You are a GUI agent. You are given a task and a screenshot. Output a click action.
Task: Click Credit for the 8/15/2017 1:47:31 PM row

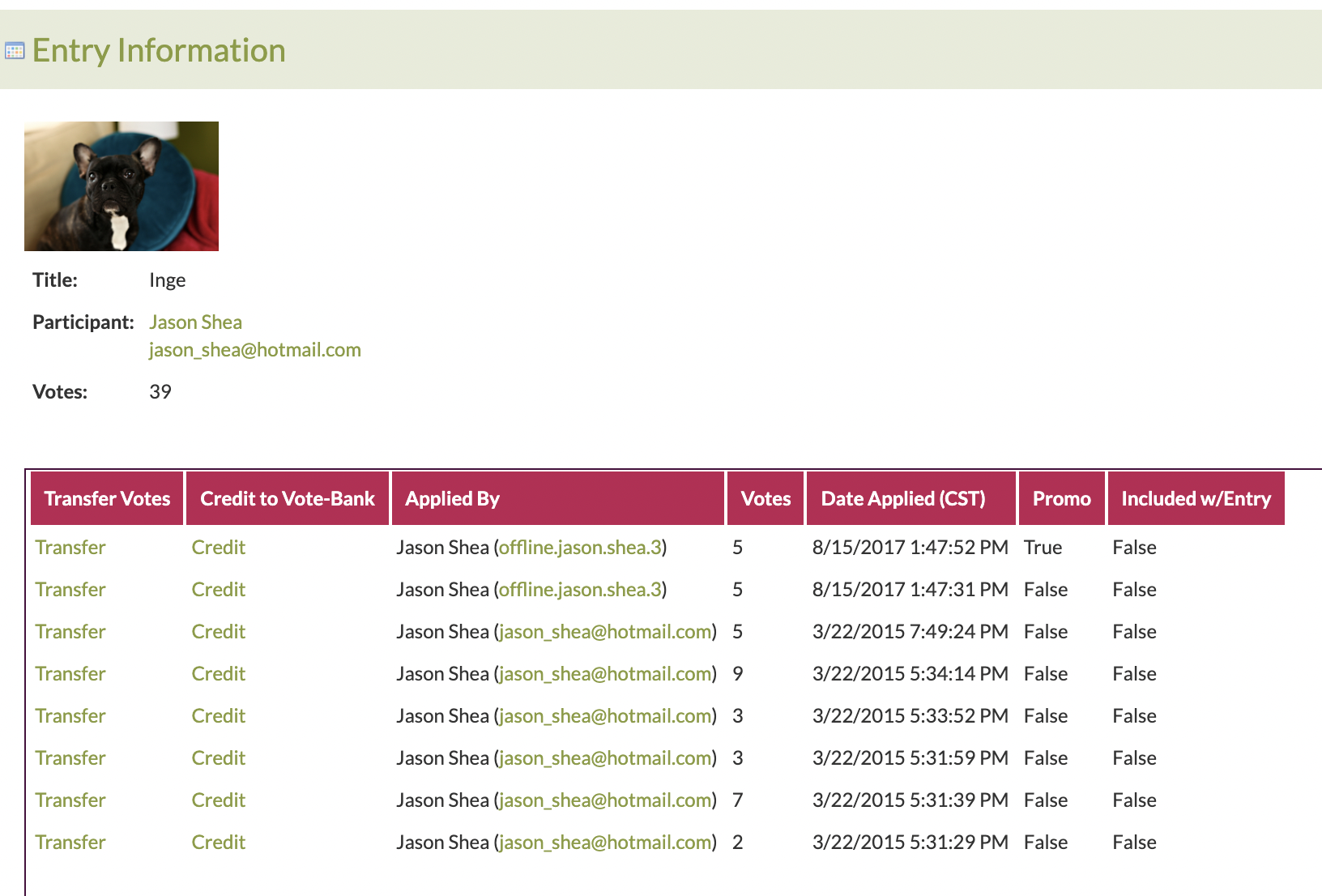[x=219, y=590]
